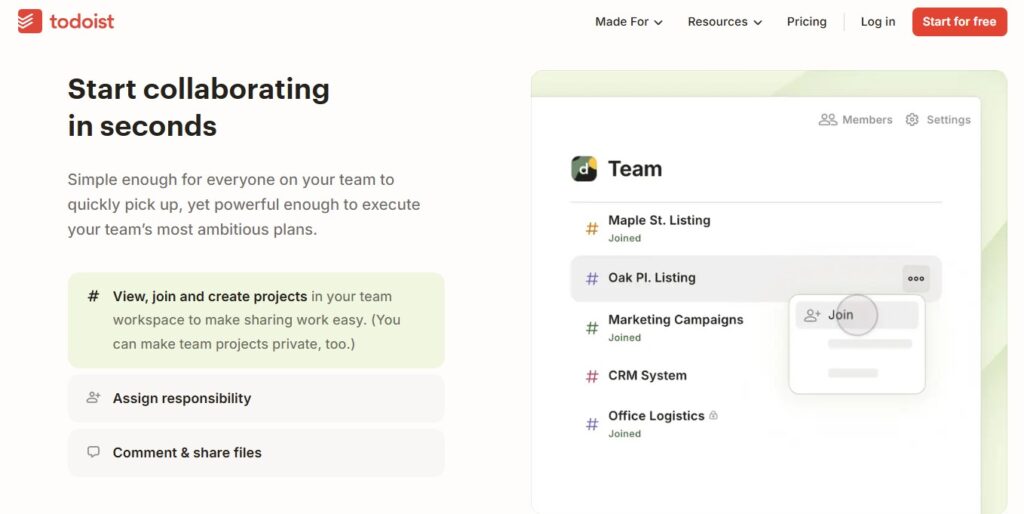Click the CRM System hash icon
This screenshot has height=514, width=1024.
point(592,377)
